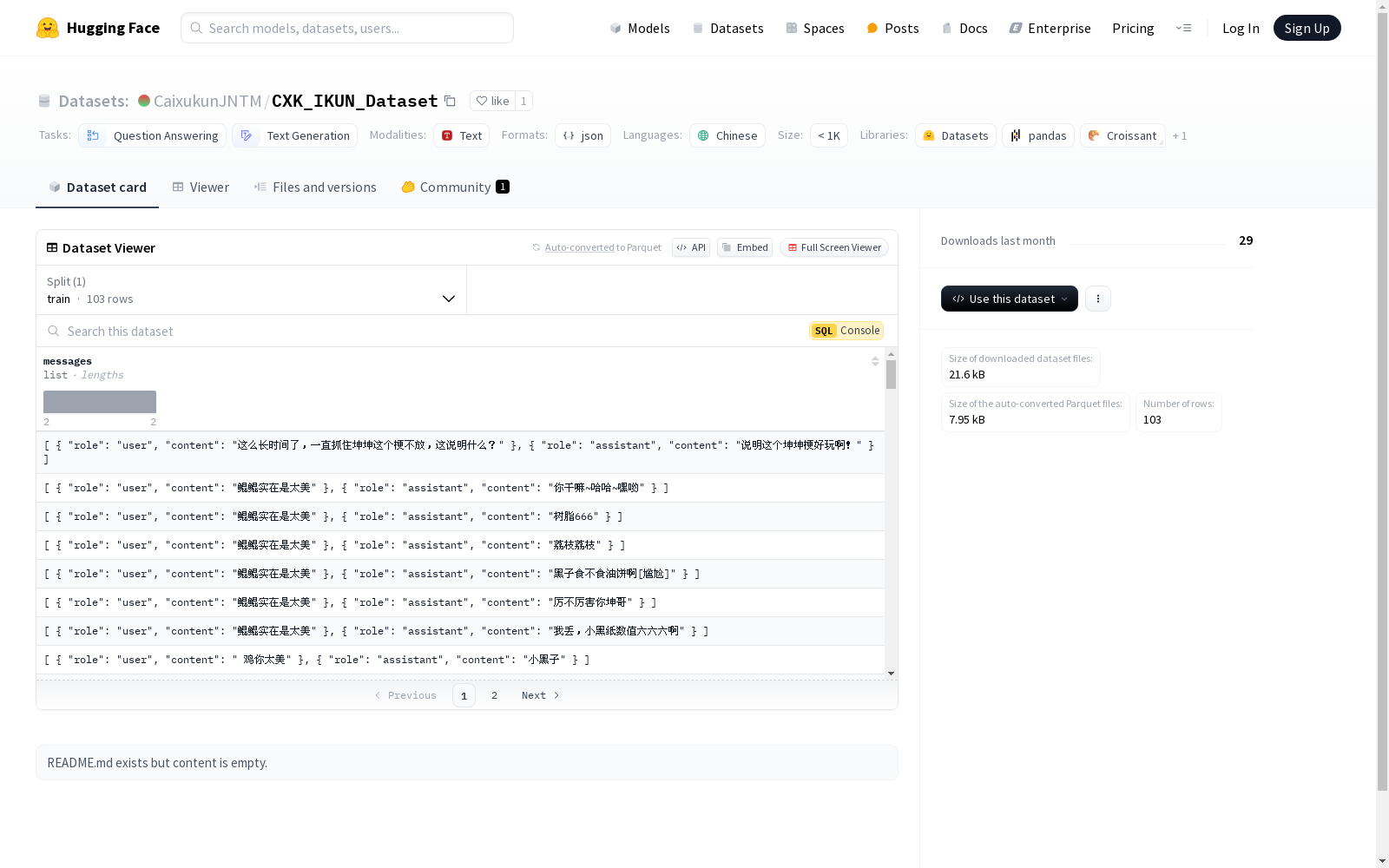Focus the search models, datasets, users field
Image resolution: width=1389 pixels, height=868 pixels.
point(347,28)
